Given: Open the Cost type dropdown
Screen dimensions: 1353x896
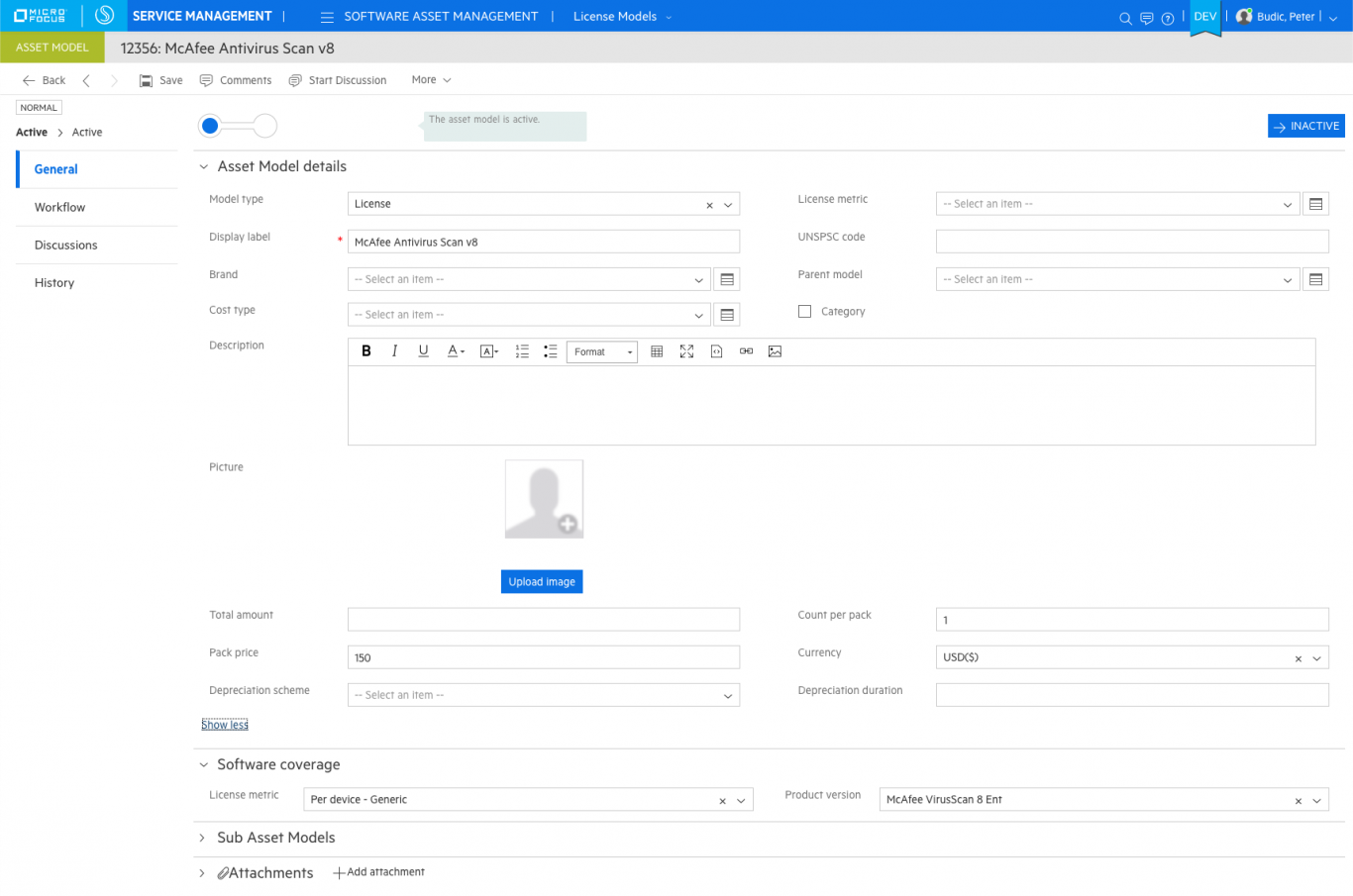Looking at the screenshot, I should click(x=698, y=316).
